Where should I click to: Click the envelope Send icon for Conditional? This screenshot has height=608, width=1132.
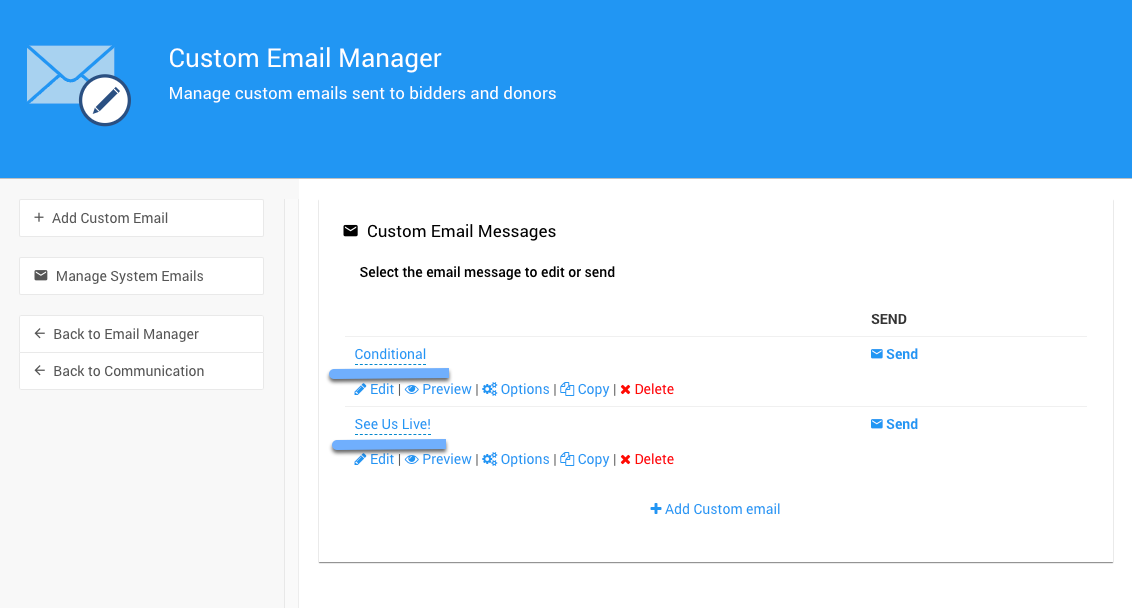coord(877,354)
